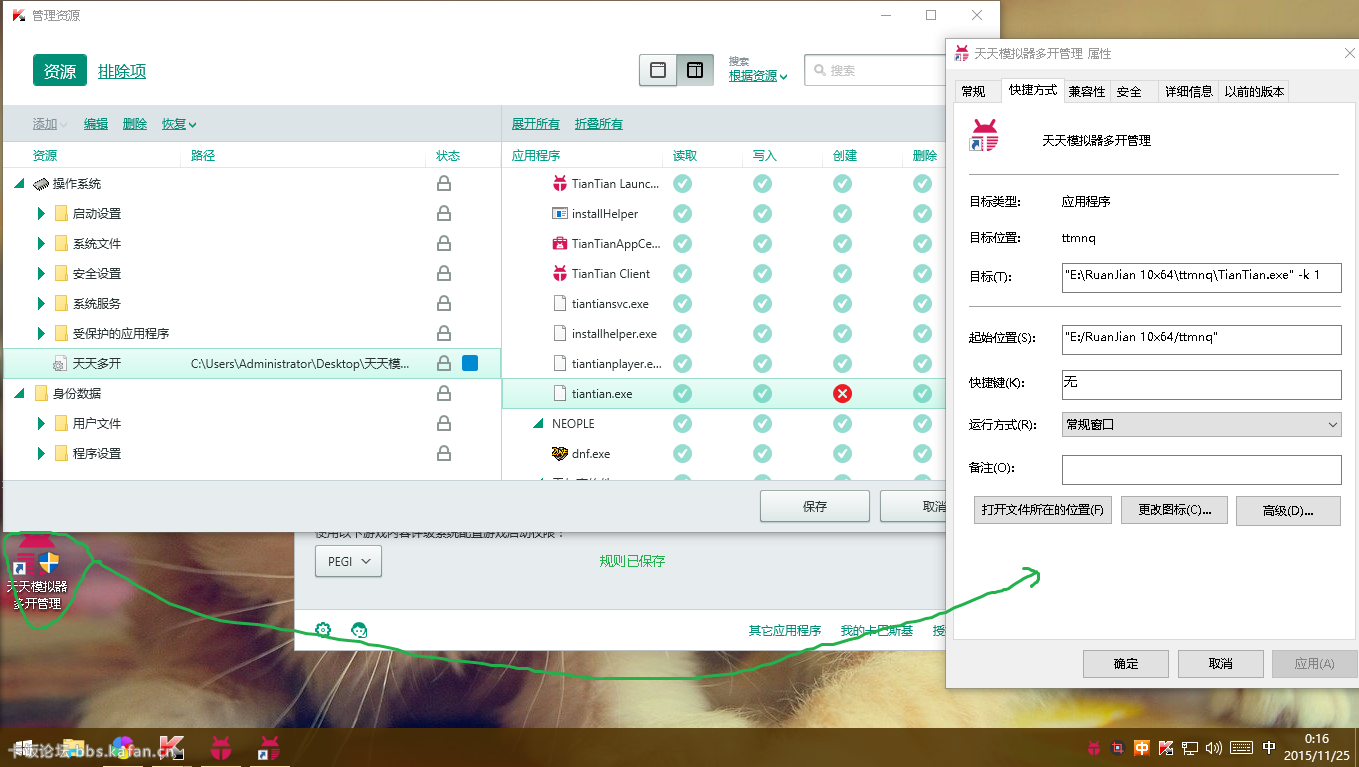1359x767 pixels.
Task: Open Kaspersky from the taskbar
Action: coord(171,748)
